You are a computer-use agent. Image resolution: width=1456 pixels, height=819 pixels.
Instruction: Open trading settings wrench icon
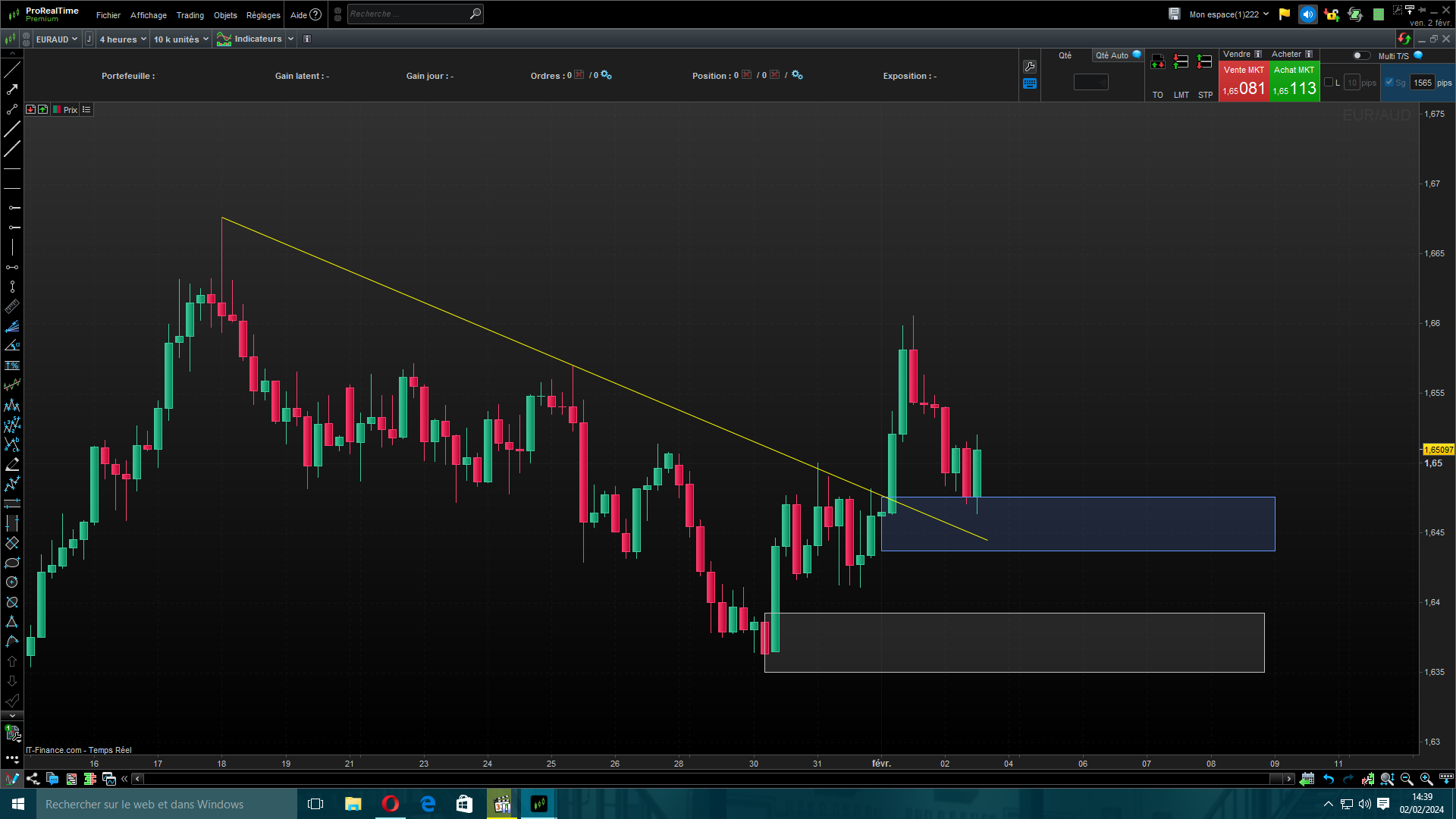coord(1030,67)
